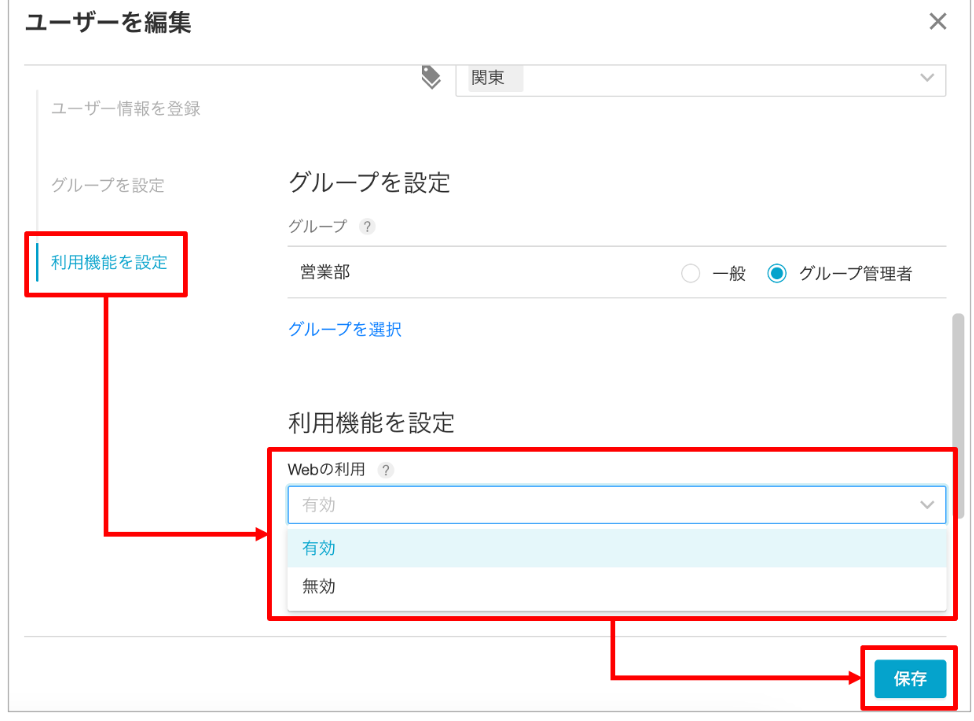
Task: Choose 有効 in dropdown list
Action: [x=616, y=548]
